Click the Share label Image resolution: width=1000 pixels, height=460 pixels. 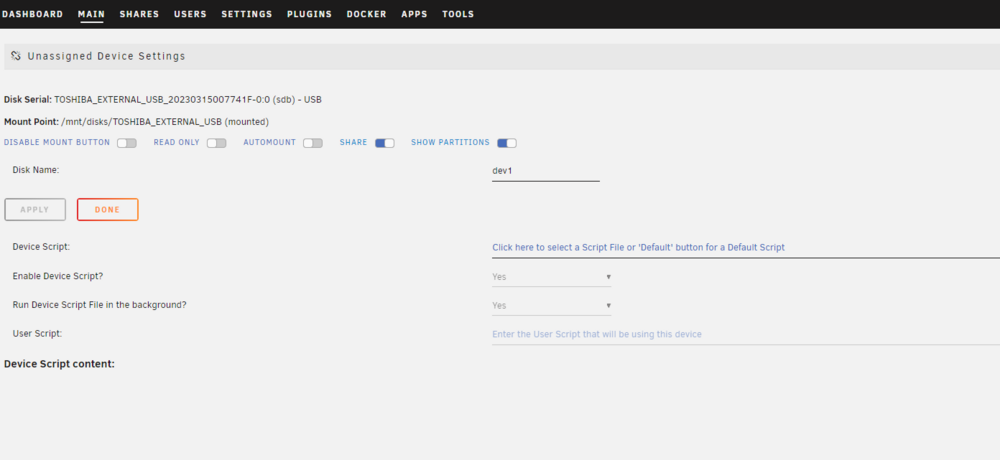[x=353, y=142]
